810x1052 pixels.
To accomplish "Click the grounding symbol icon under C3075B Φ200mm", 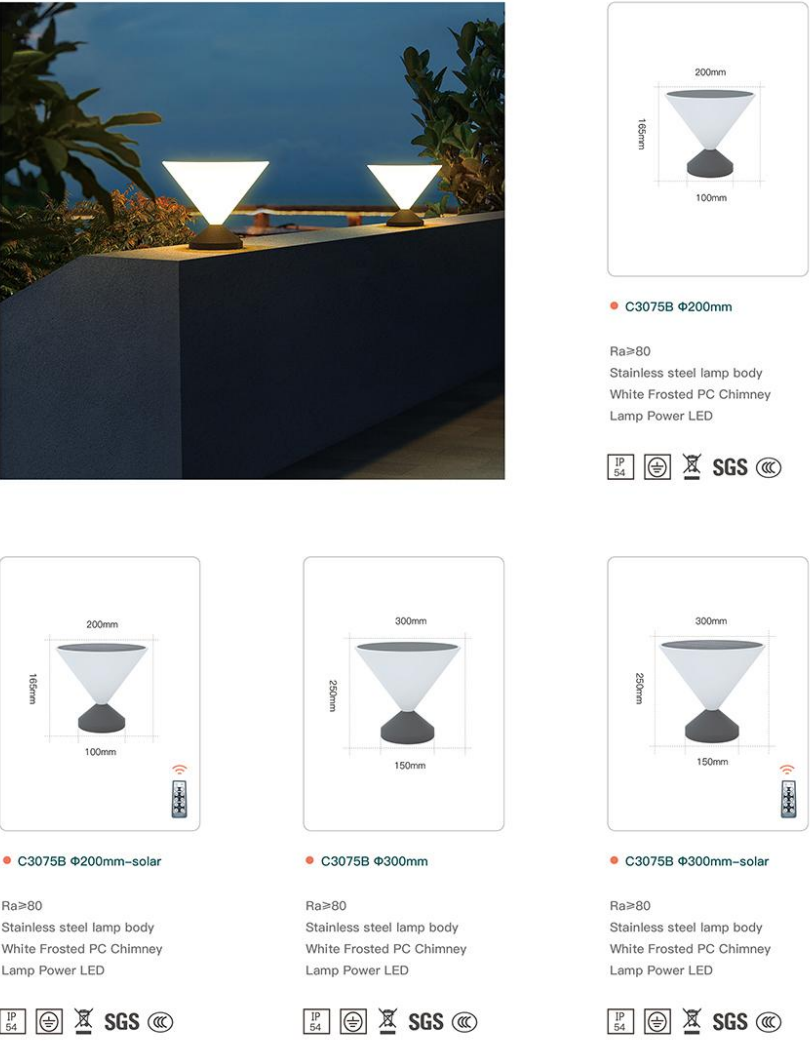I will 657,467.
